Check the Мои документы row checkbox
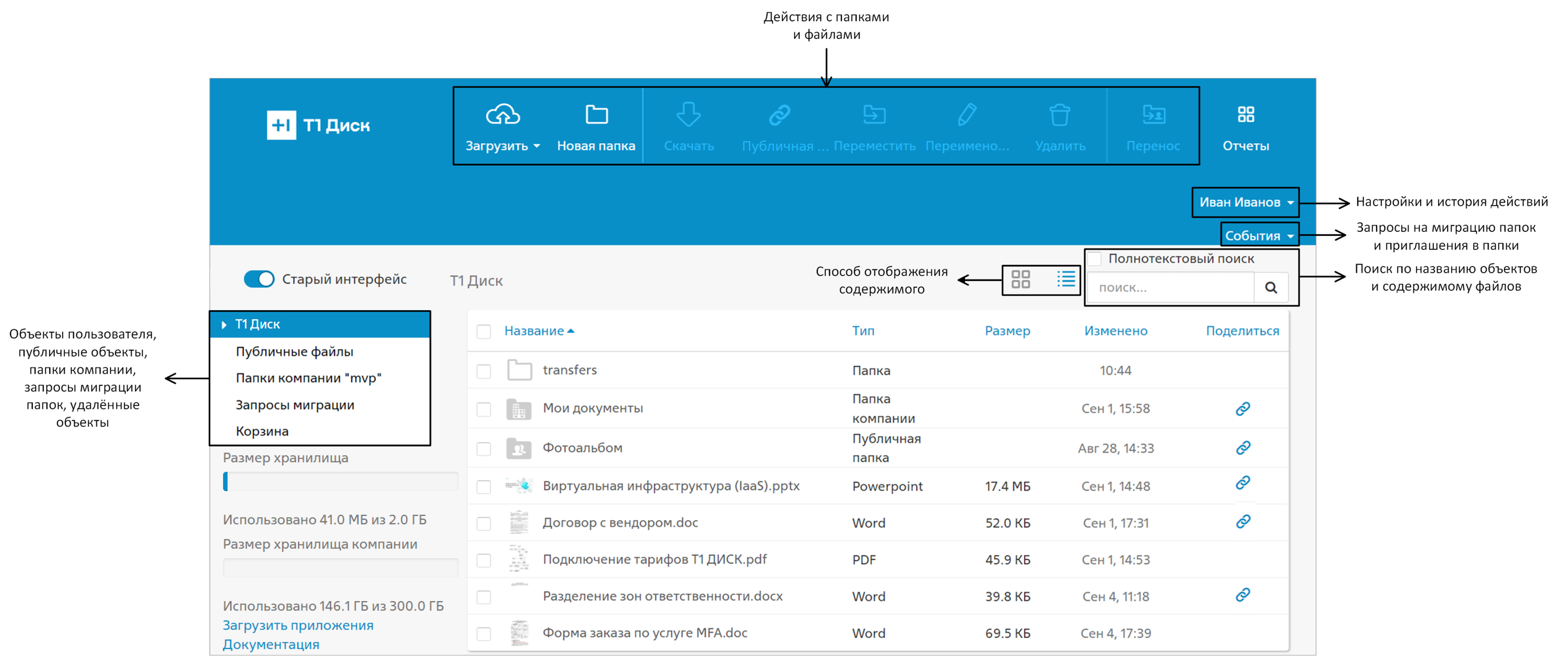This screenshot has width=1568, height=657. [484, 409]
